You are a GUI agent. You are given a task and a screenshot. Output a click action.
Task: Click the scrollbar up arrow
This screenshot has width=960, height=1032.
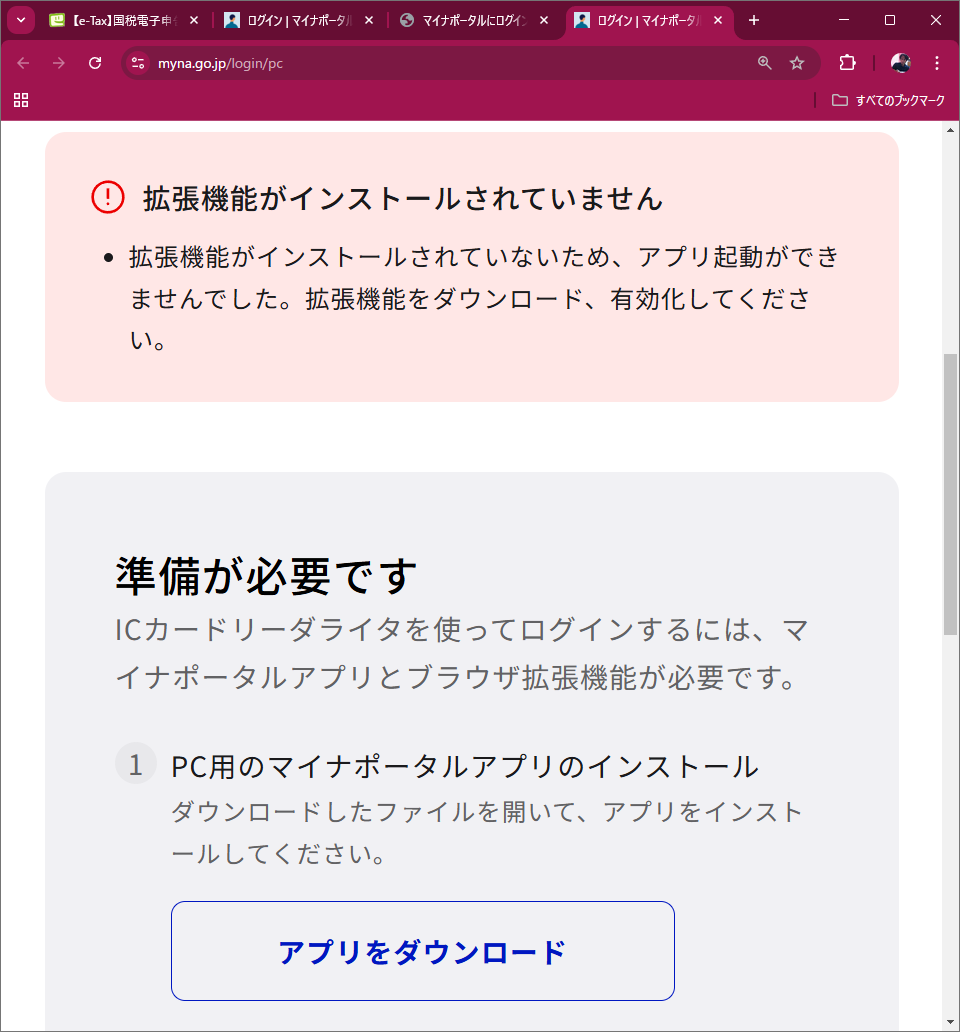point(950,130)
